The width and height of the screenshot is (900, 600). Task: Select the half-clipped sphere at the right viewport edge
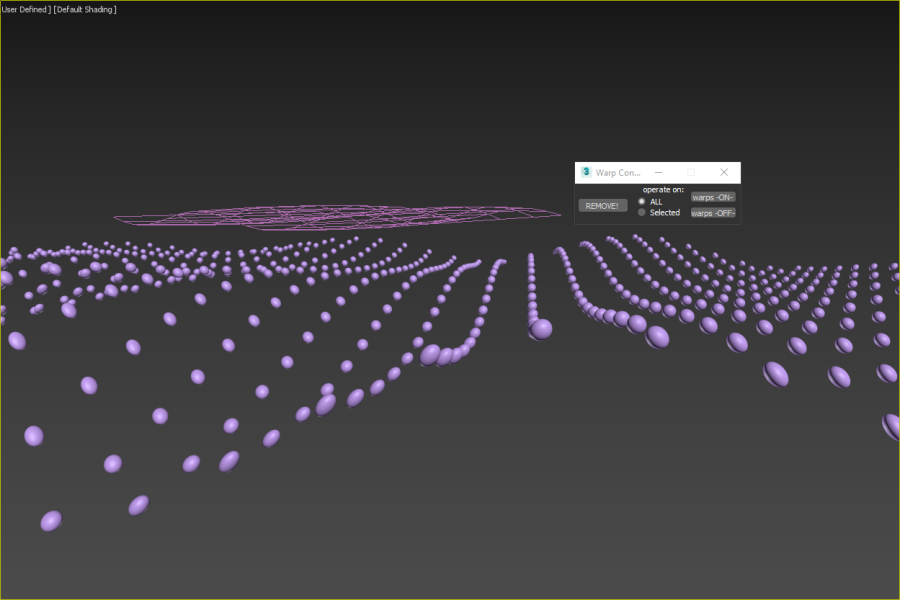[x=891, y=426]
